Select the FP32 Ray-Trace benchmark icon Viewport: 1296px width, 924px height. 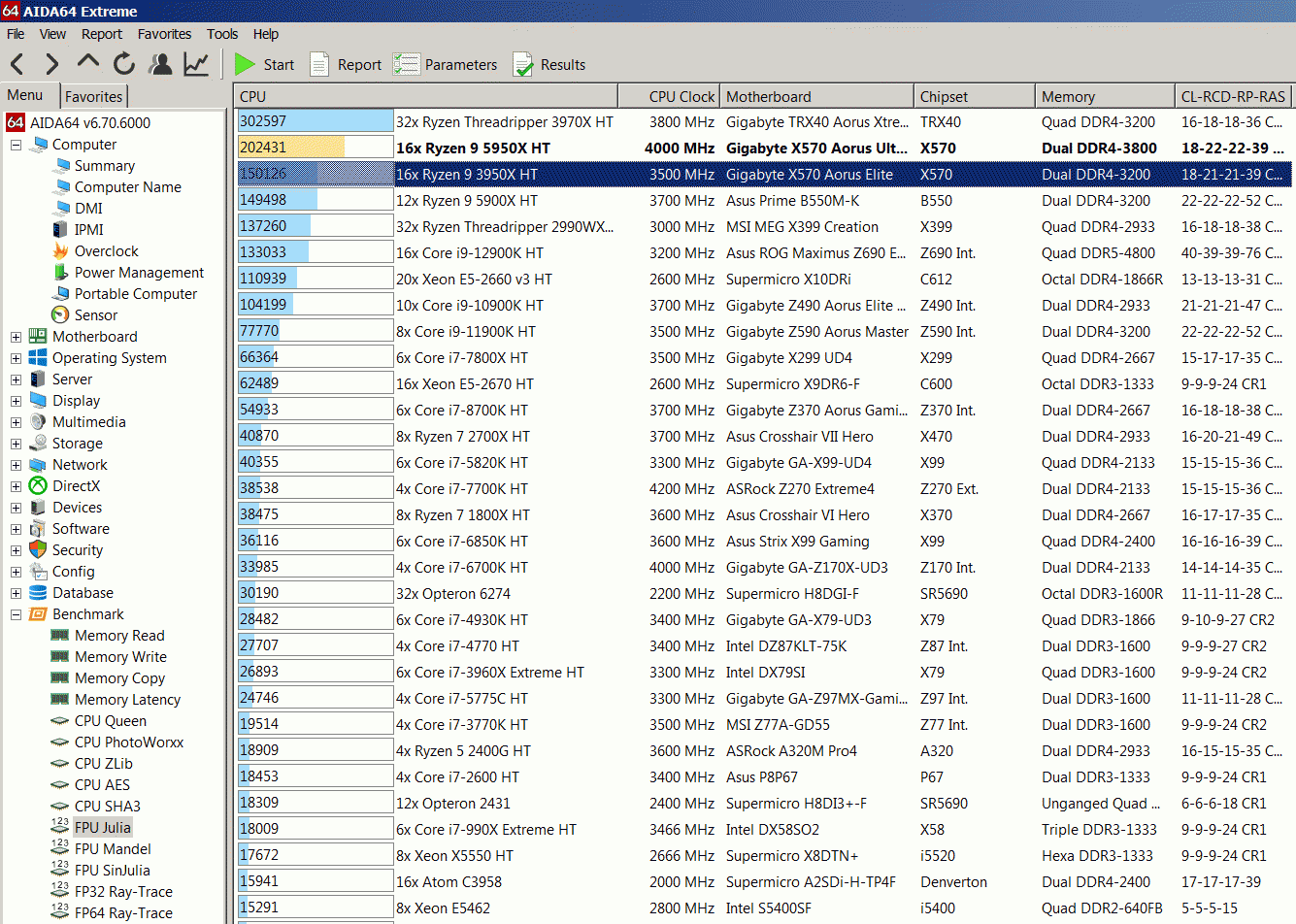pos(60,891)
